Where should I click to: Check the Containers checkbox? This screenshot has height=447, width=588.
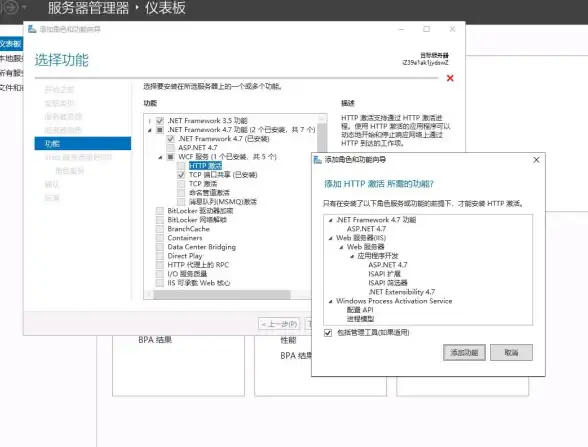(160, 238)
